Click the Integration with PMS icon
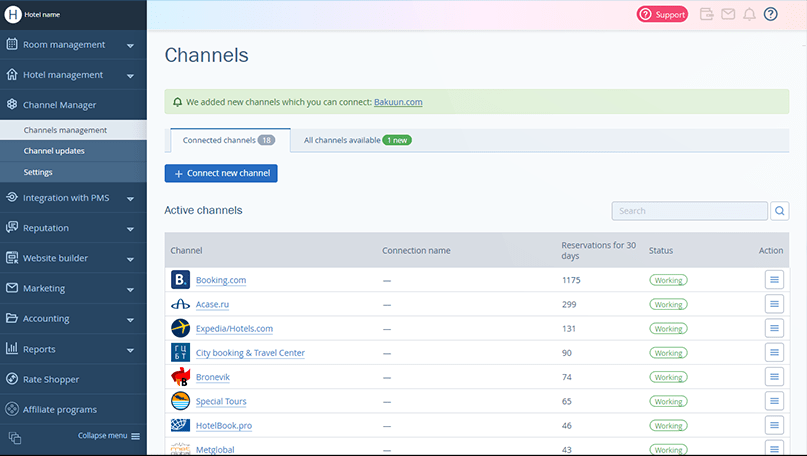Viewport: 807px width, 456px height. pos(12,197)
